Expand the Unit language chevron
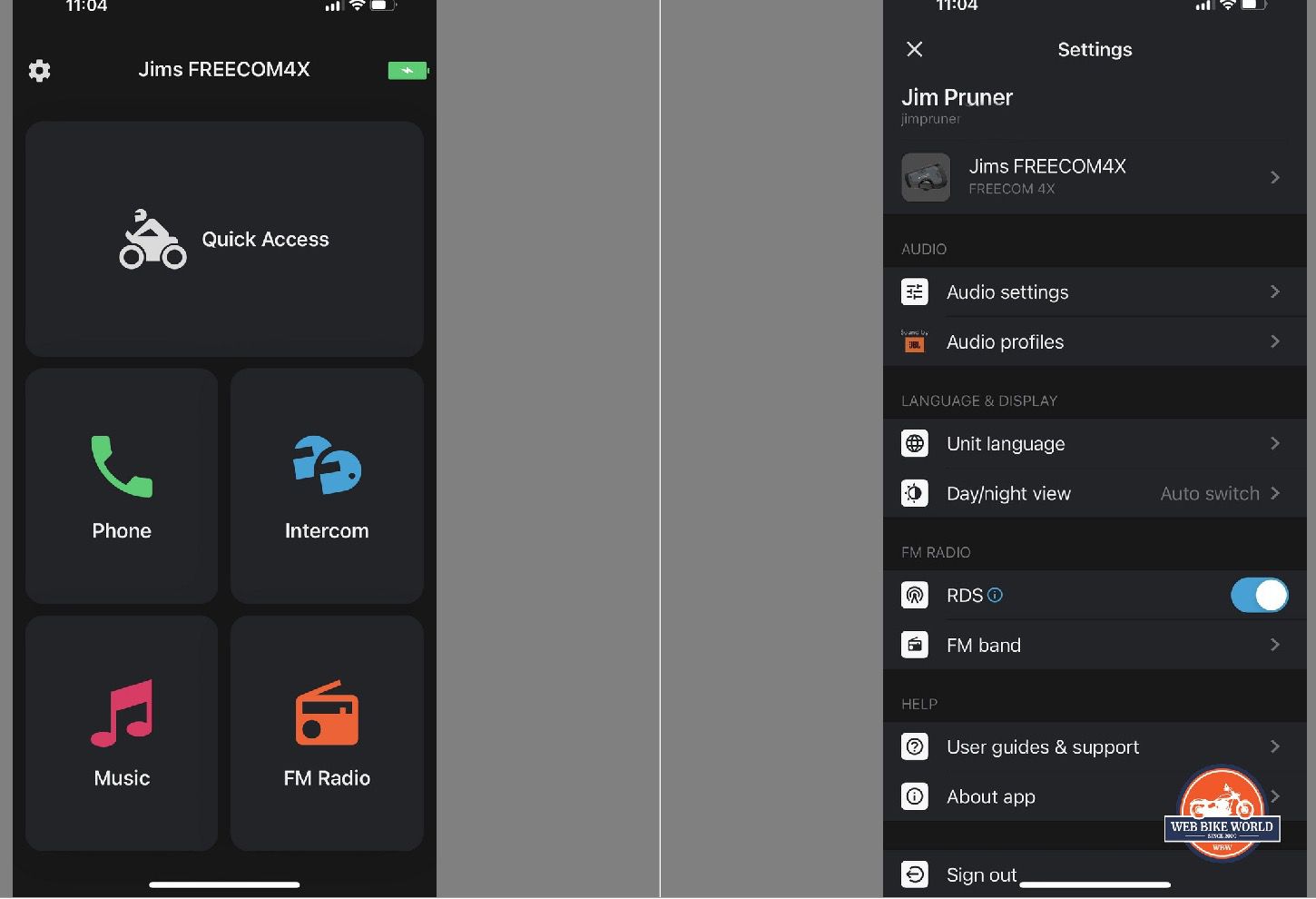This screenshot has height=899, width=1316. click(1275, 443)
